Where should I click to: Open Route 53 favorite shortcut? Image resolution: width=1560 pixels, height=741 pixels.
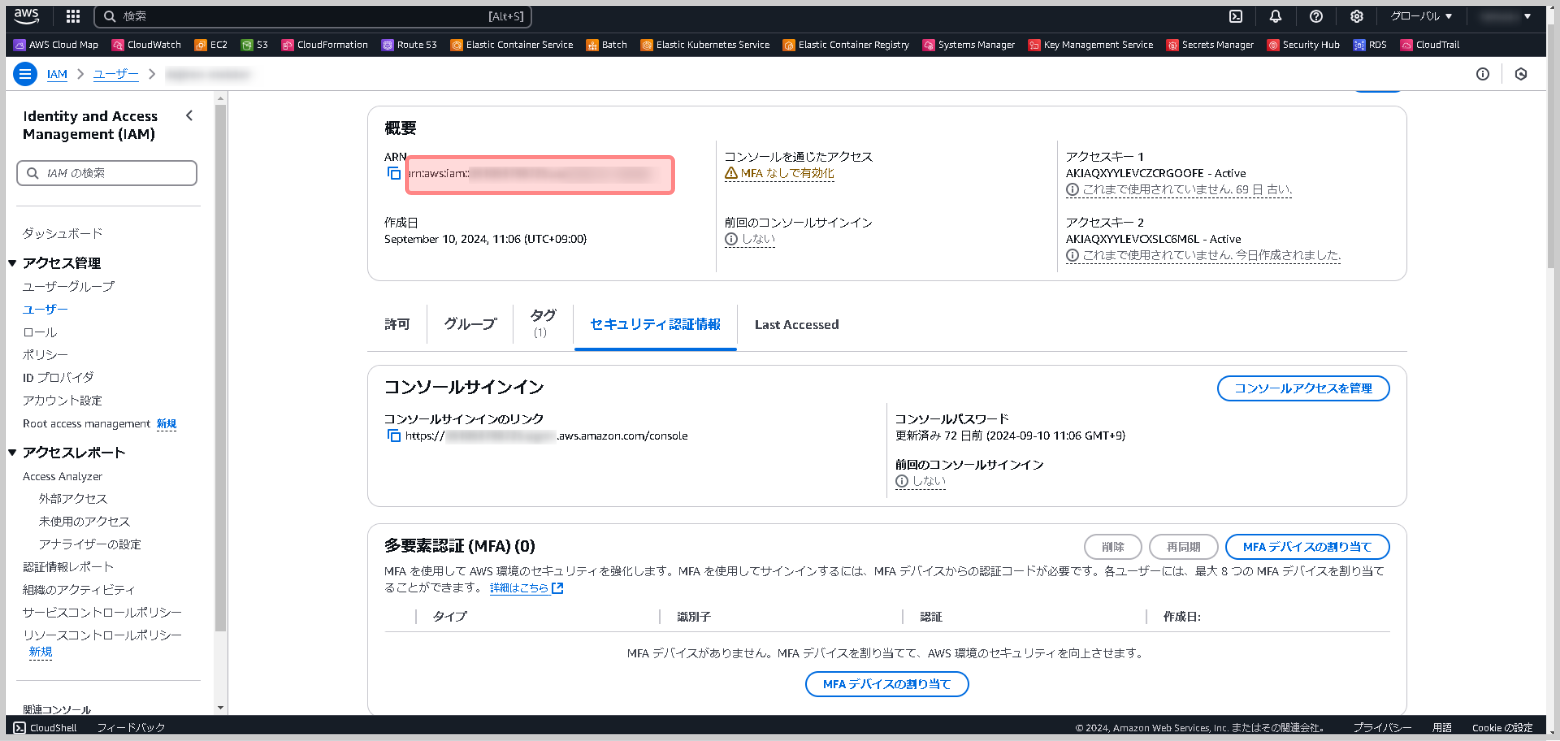click(x=409, y=44)
